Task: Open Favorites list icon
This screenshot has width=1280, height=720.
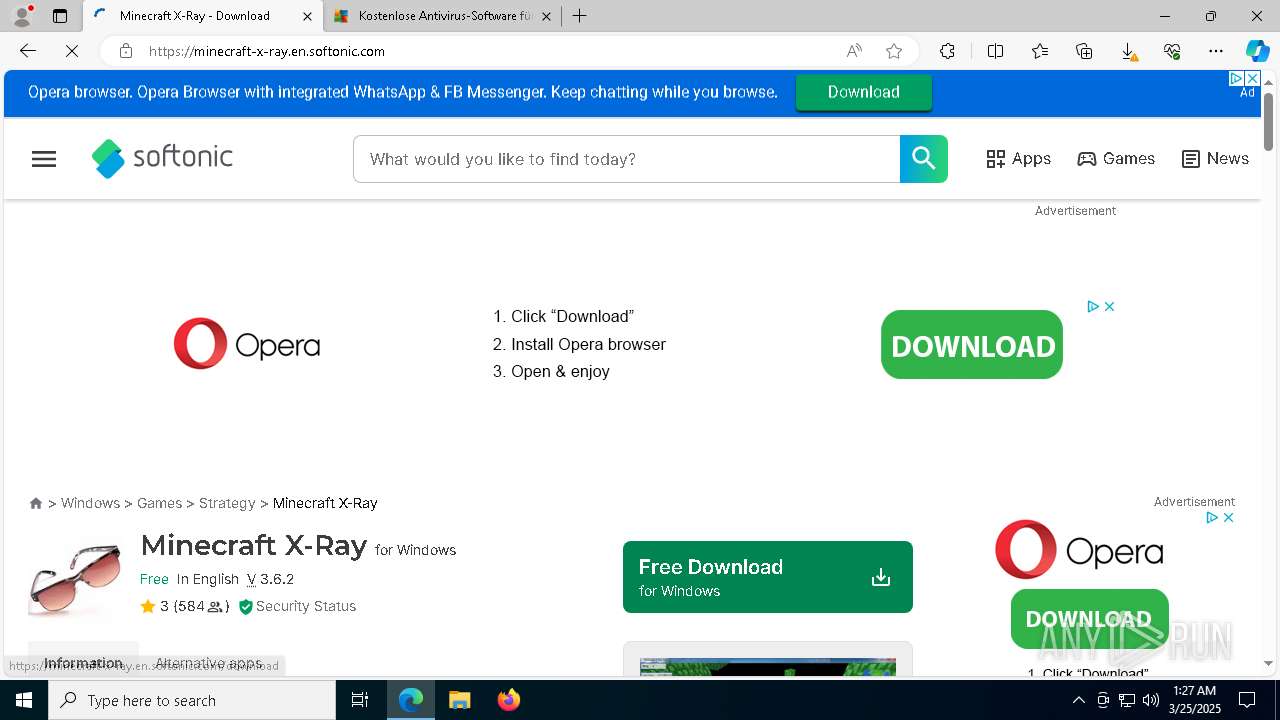Action: tap(1040, 51)
